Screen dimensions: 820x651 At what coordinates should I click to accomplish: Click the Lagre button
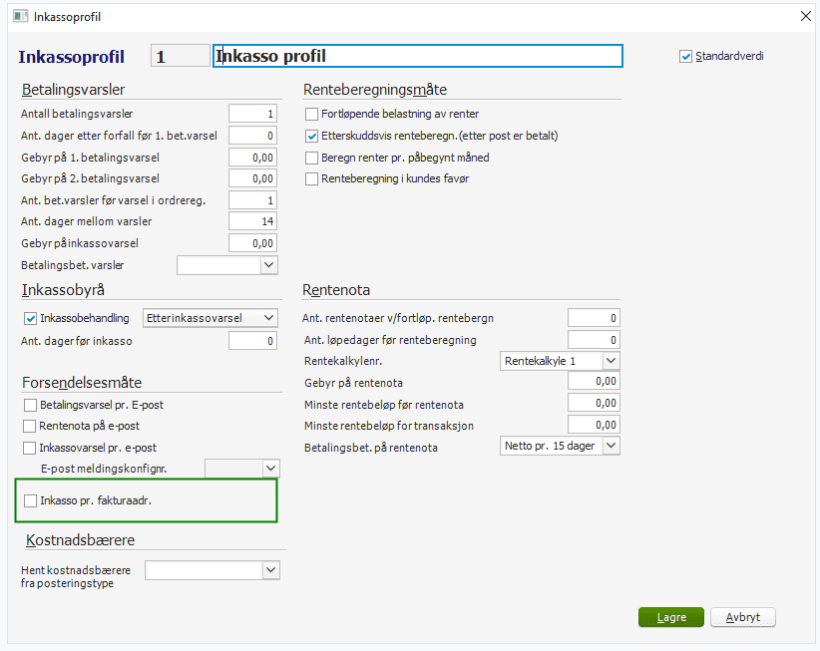671,618
